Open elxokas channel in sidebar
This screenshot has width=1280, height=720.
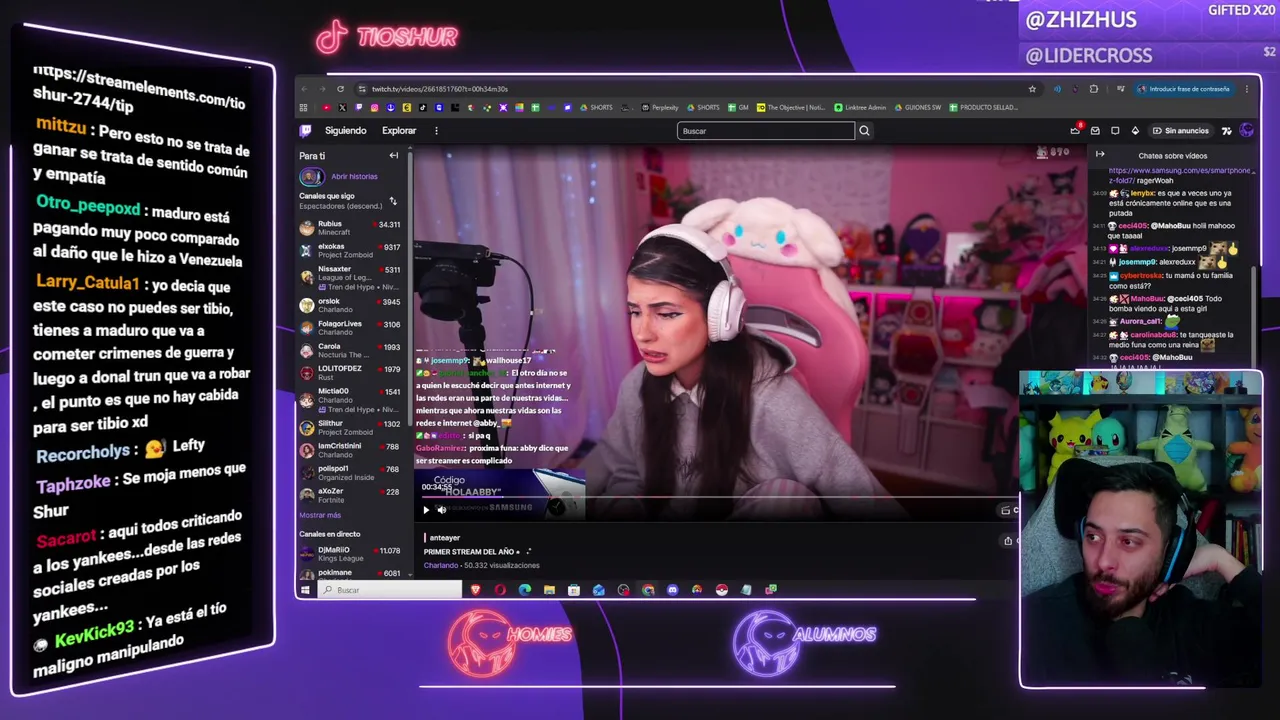350,251
